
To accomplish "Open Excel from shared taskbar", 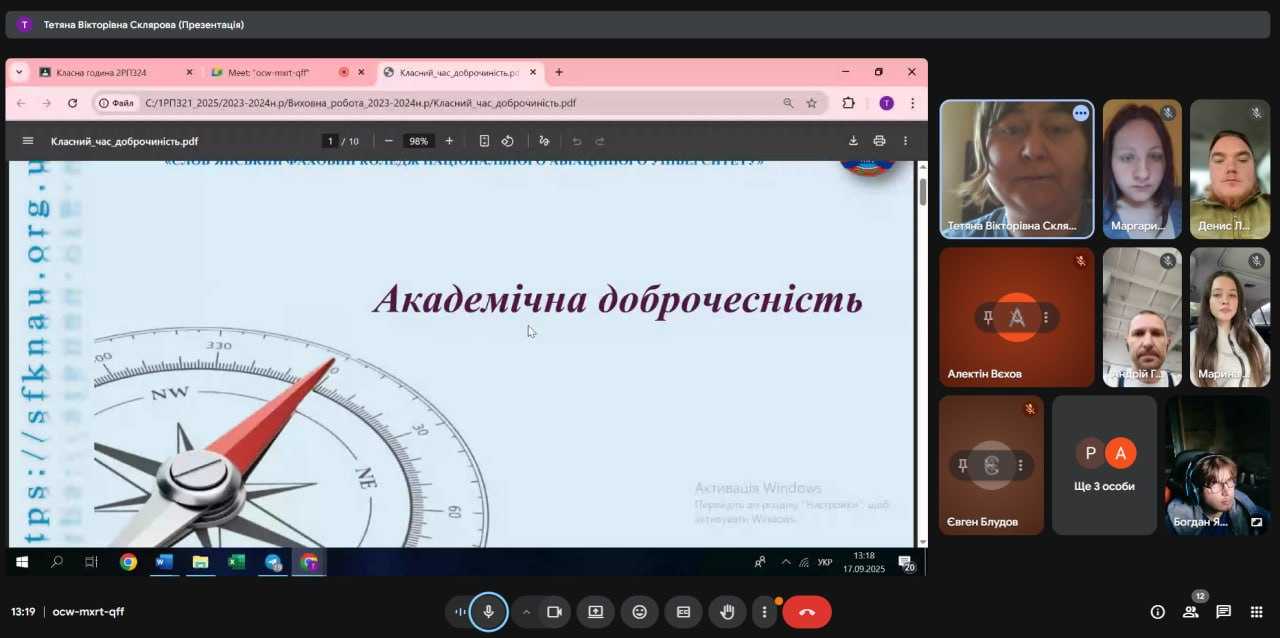I will click(x=236, y=562).
